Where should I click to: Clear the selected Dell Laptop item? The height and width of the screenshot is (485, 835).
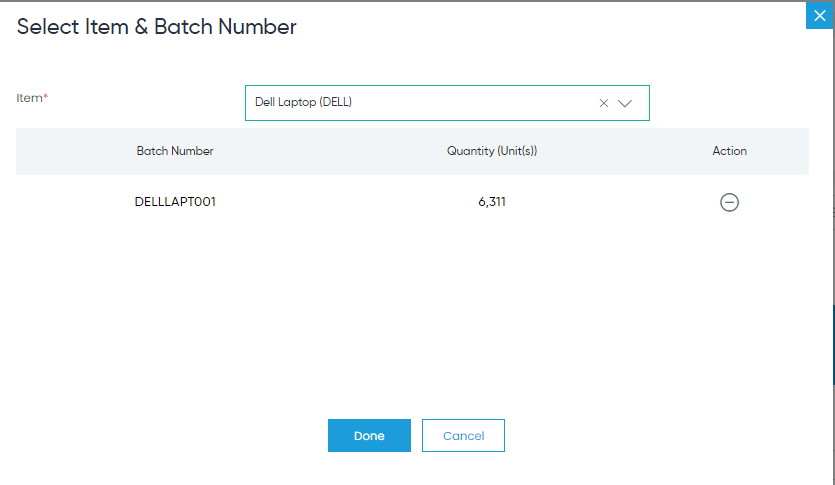[603, 103]
